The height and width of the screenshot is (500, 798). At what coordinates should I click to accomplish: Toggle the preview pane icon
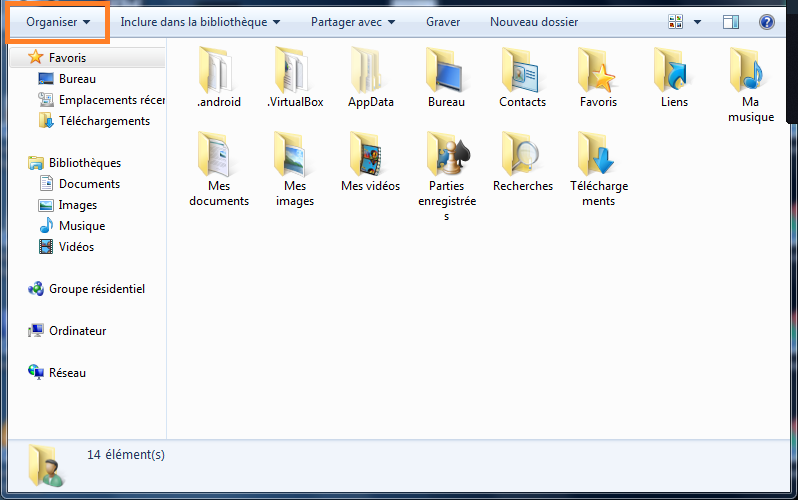[x=731, y=21]
